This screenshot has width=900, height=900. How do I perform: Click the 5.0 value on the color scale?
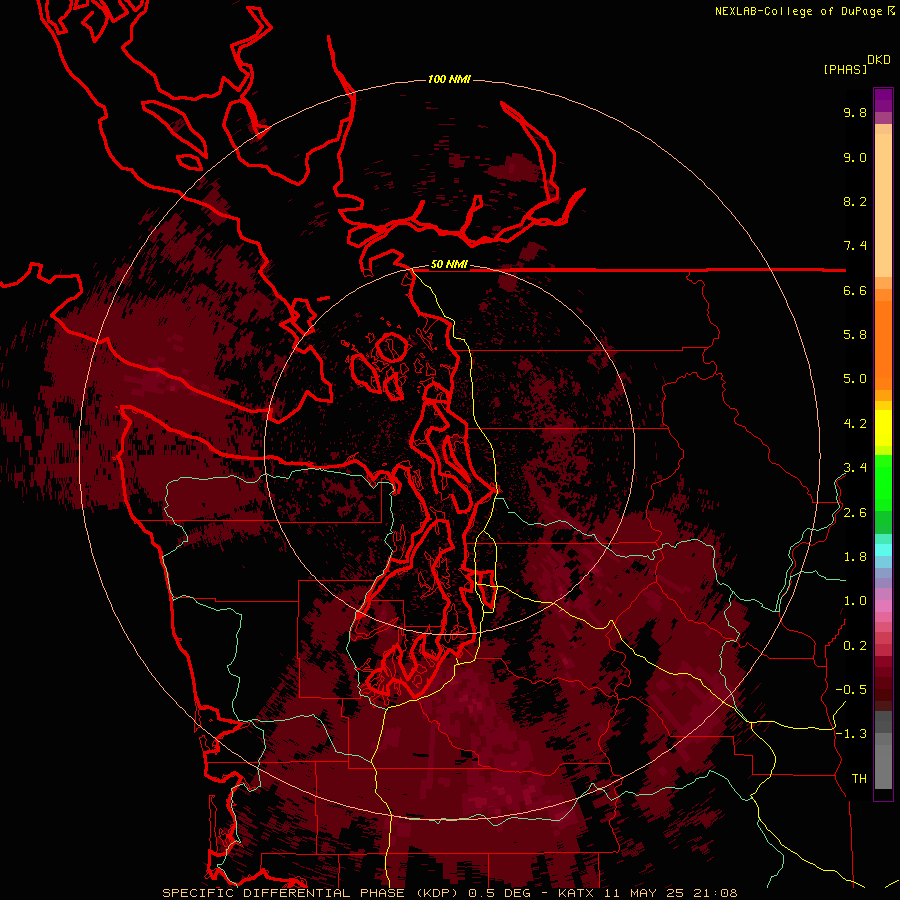[855, 379]
